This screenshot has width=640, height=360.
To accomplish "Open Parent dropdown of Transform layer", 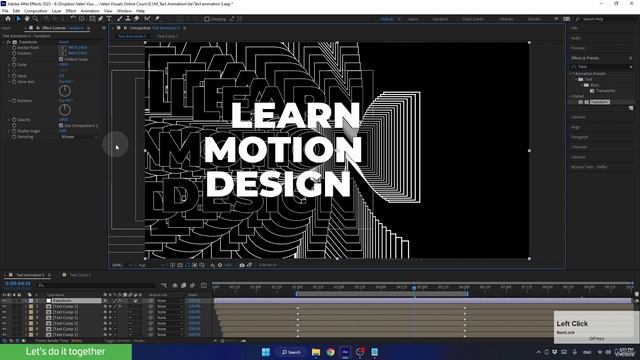I will coord(169,301).
